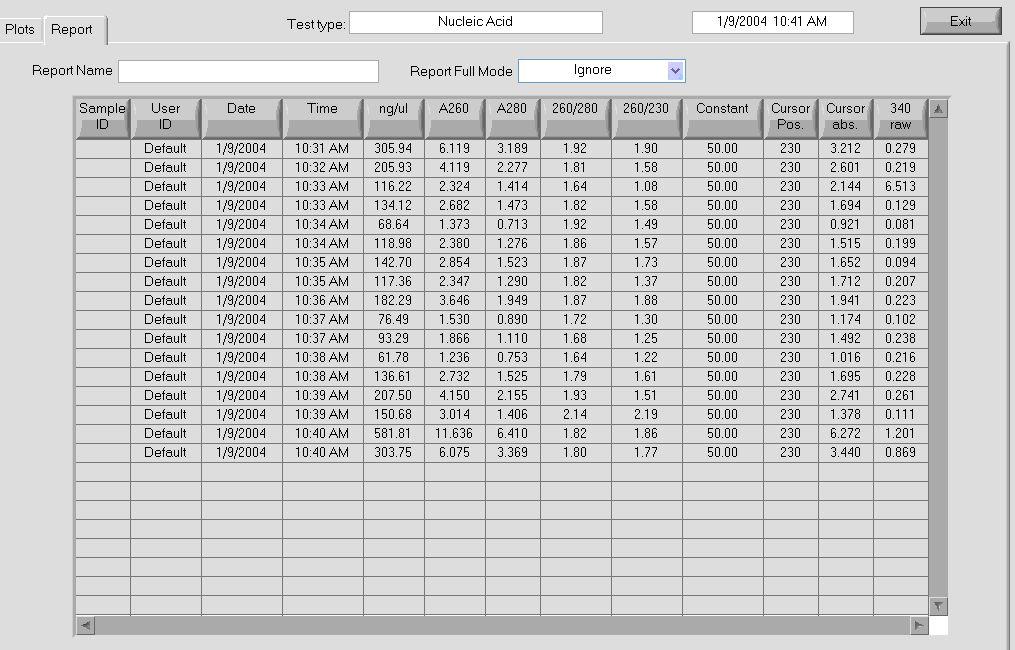
Task: Click the 260/280 value 2.14
Action: (575, 414)
